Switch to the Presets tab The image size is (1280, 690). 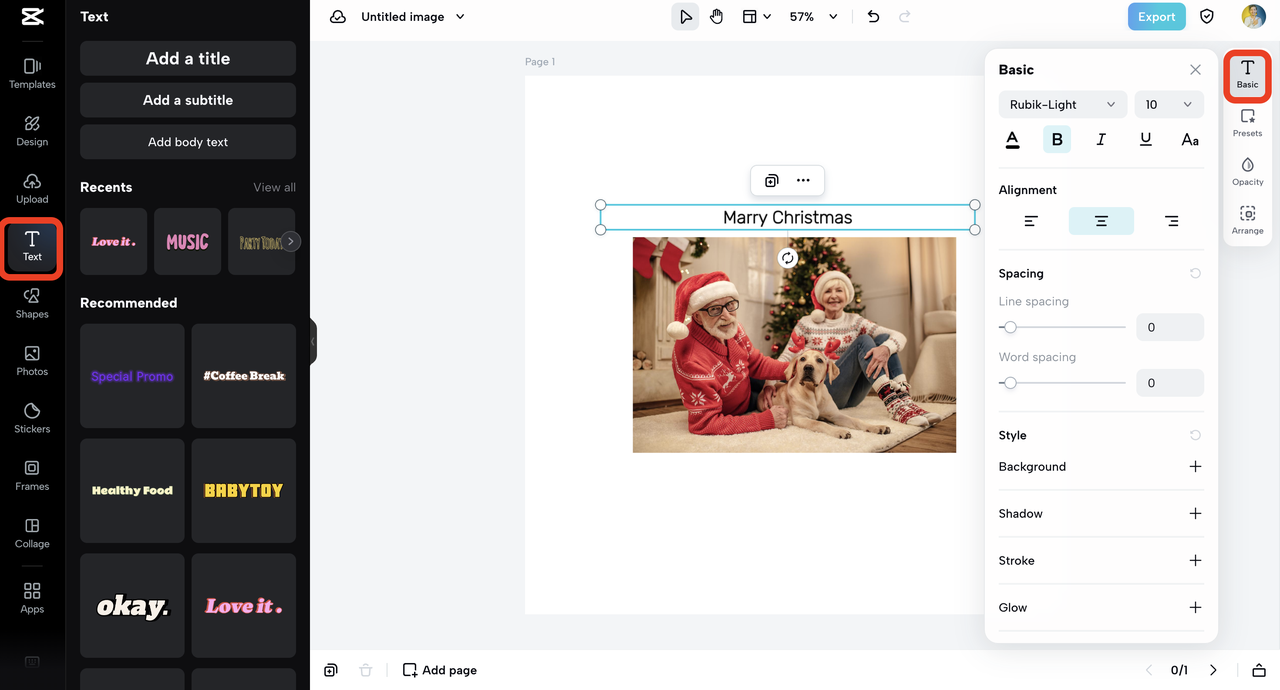click(1247, 124)
